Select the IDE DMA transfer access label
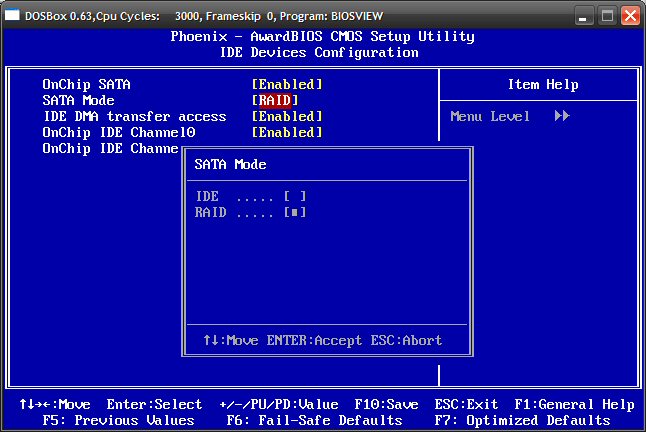The width and height of the screenshot is (646, 432). pyautogui.click(x=135, y=117)
